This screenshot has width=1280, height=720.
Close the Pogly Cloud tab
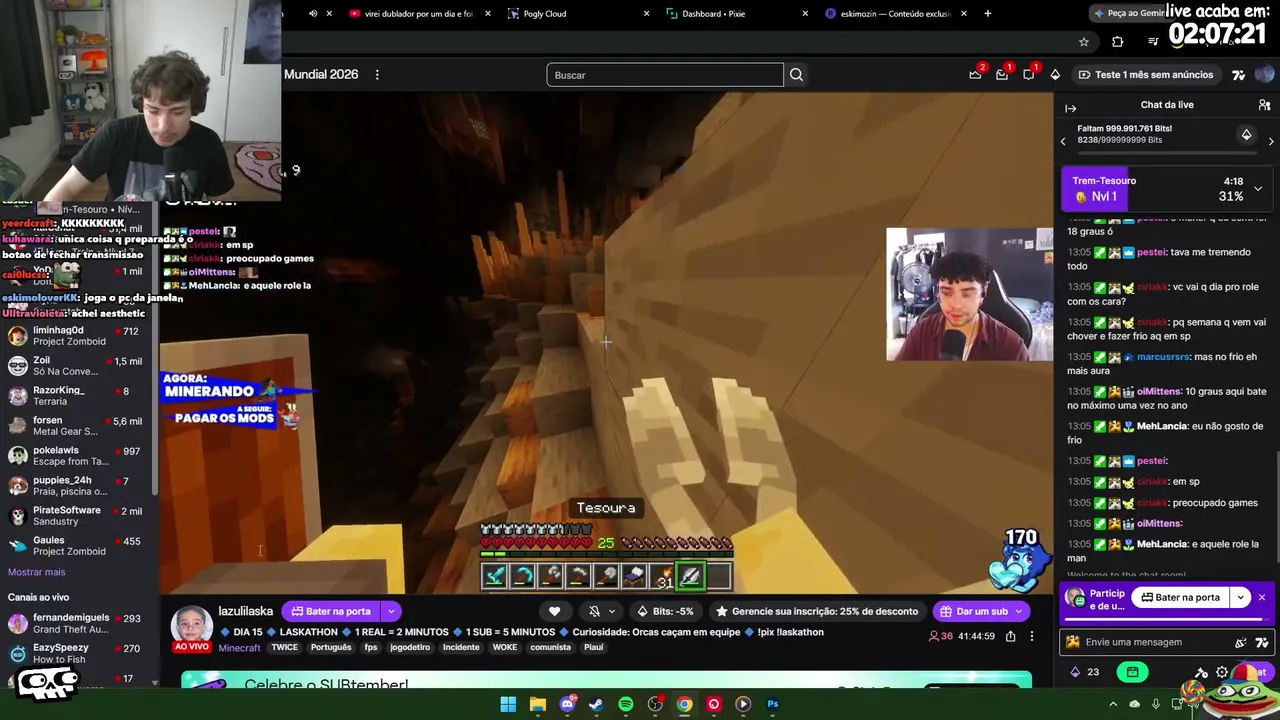click(x=646, y=14)
